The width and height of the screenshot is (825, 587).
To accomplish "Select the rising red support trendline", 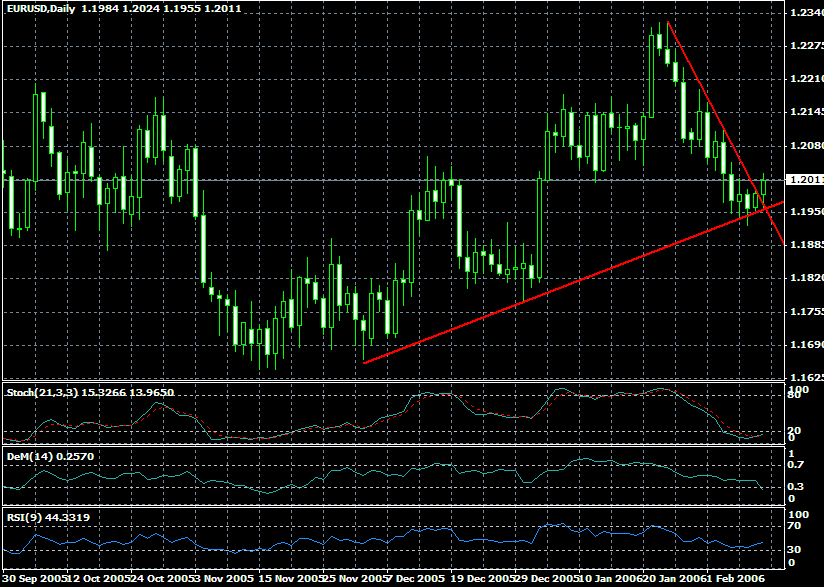I will pyautogui.click(x=574, y=282).
